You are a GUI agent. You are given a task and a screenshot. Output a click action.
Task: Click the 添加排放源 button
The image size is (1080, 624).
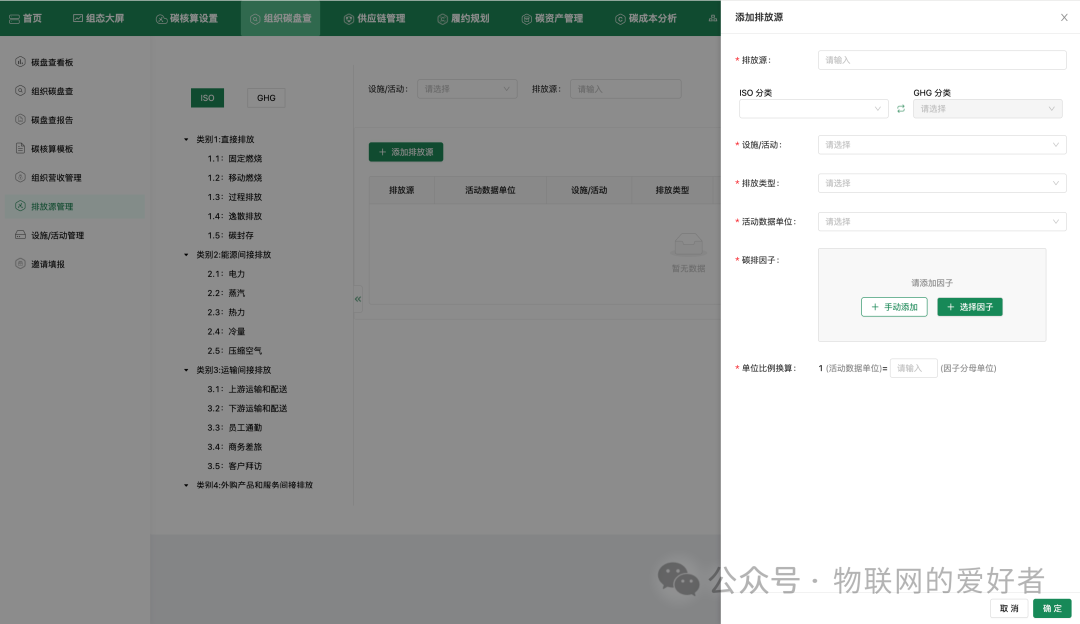(404, 152)
